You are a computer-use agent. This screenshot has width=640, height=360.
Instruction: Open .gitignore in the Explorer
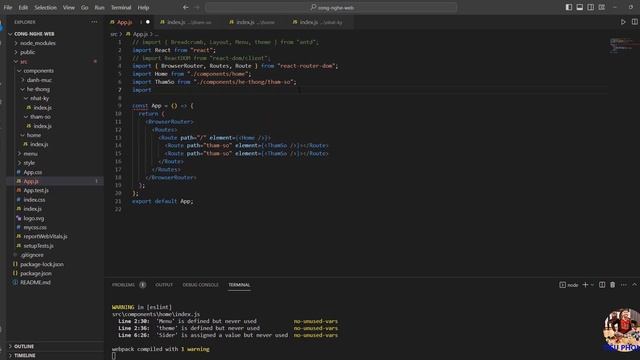coord(32,255)
